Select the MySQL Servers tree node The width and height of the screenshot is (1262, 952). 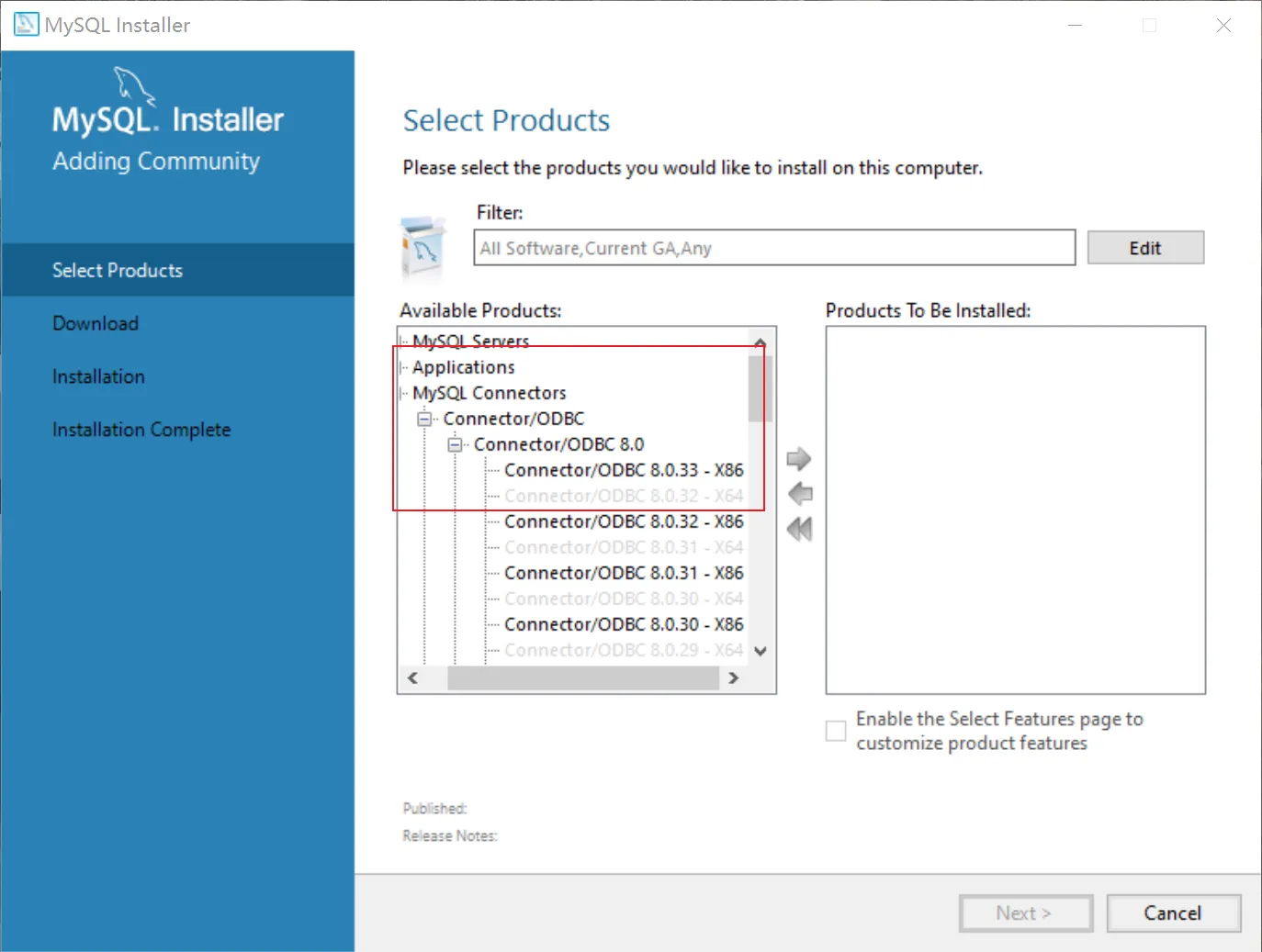tap(470, 342)
